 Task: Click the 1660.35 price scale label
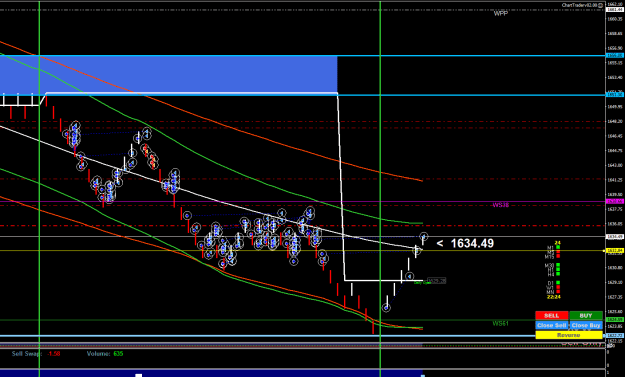pos(615,19)
